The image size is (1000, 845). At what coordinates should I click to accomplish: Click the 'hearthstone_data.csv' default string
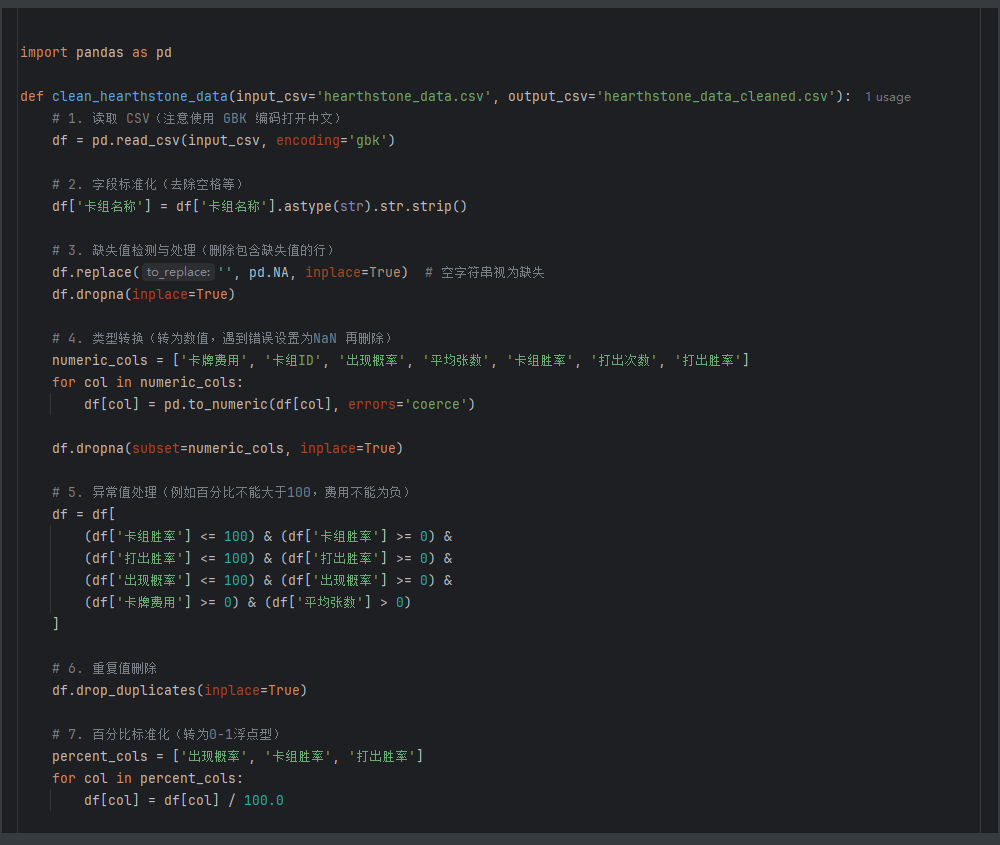pyautogui.click(x=406, y=96)
